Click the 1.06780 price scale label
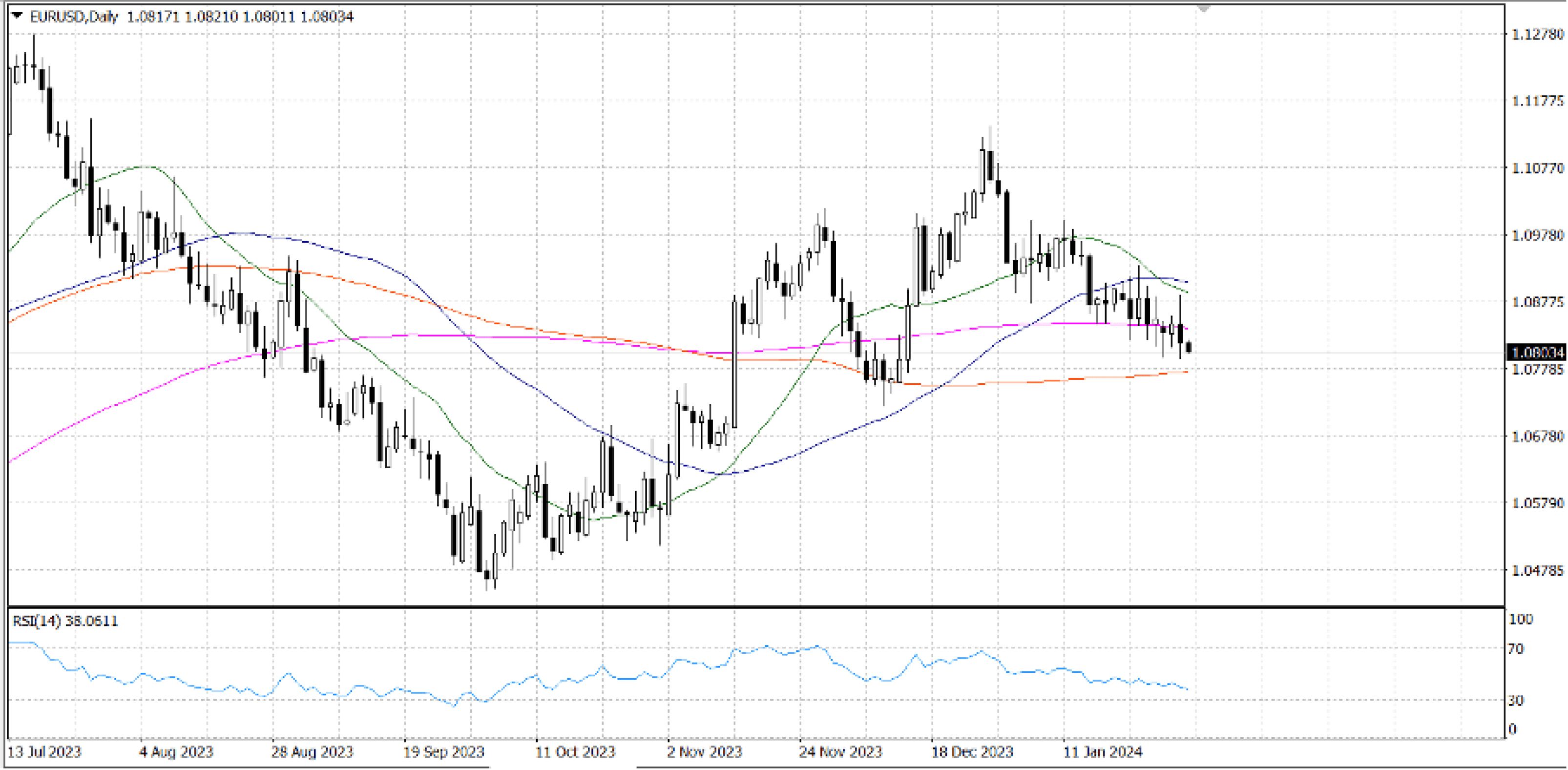1568x770 pixels. [x=1538, y=437]
